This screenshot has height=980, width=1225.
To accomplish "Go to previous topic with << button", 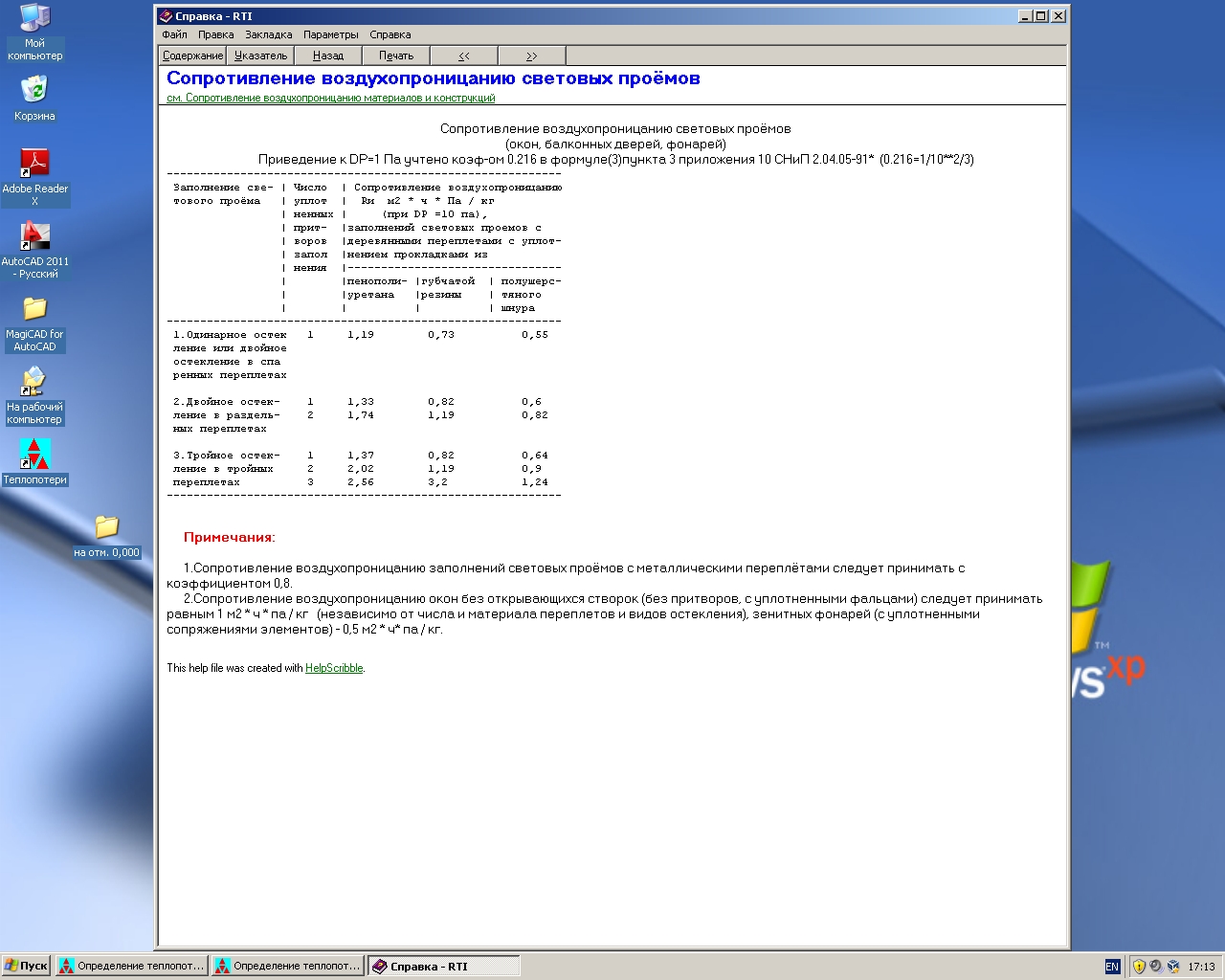I will (x=464, y=56).
